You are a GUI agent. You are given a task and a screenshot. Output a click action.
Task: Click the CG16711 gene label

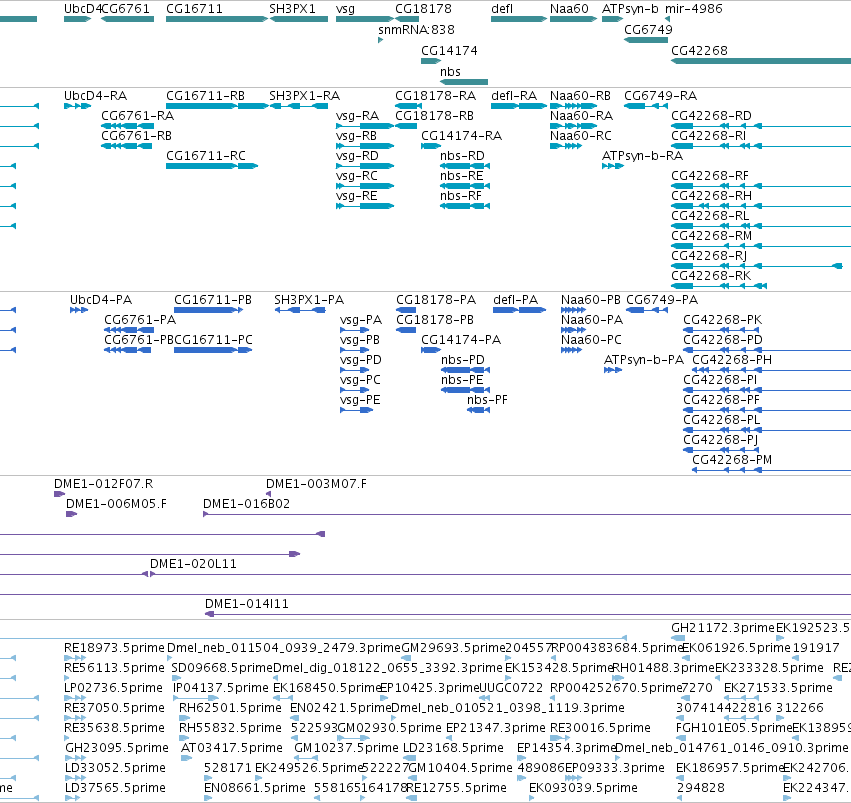(194, 9)
